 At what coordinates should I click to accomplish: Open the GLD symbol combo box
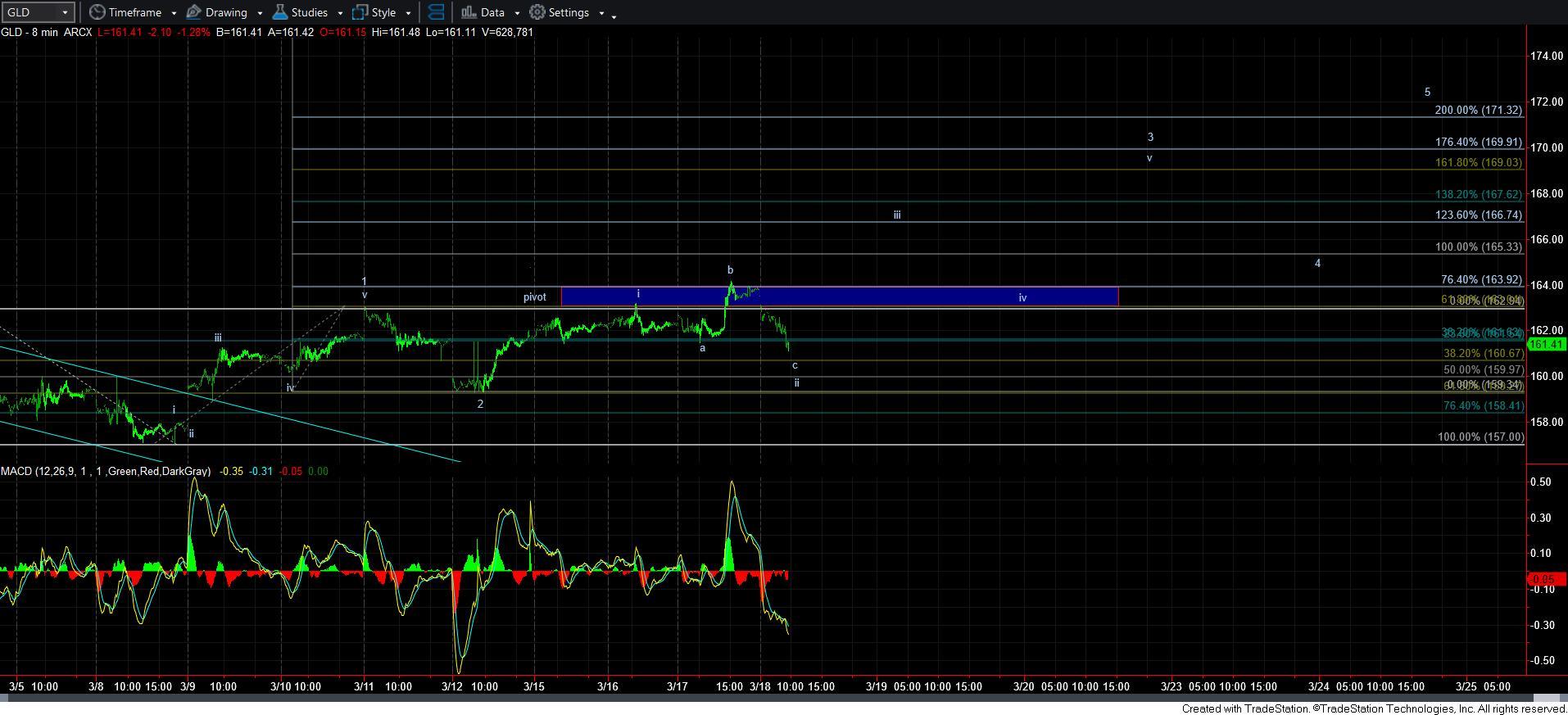pyautogui.click(x=39, y=12)
